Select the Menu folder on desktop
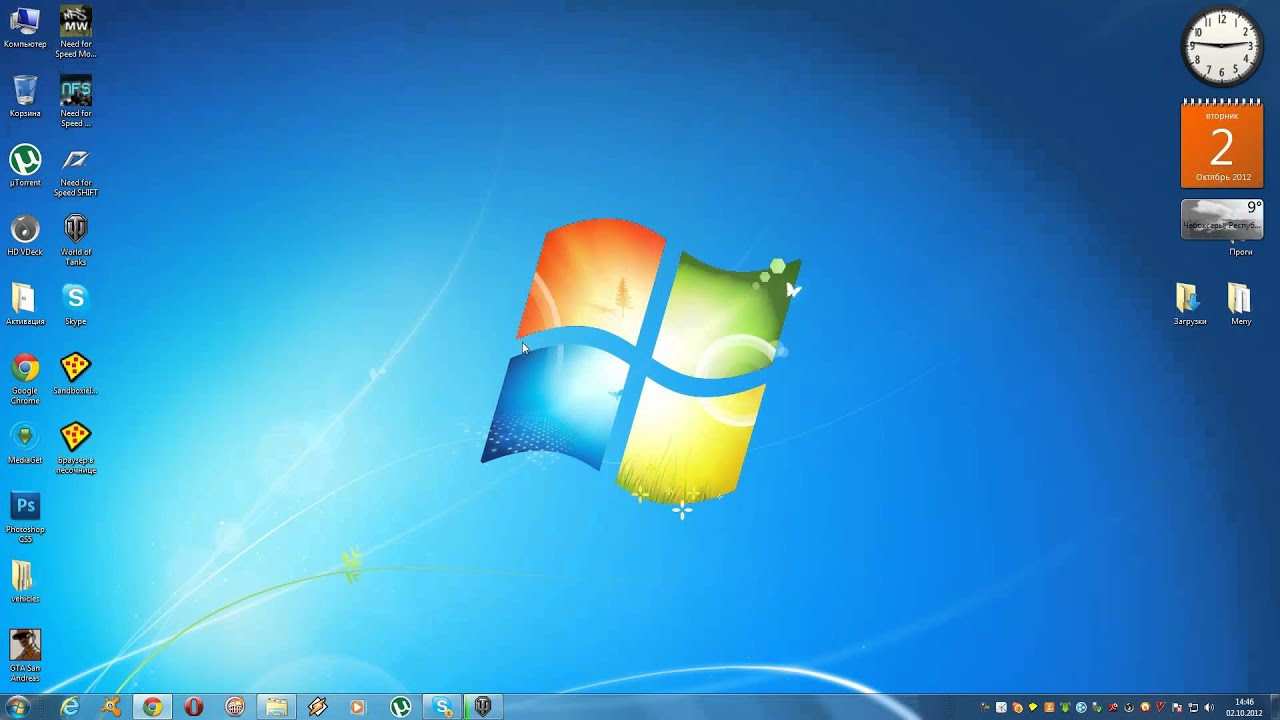This screenshot has height=720, width=1280. [1241, 304]
